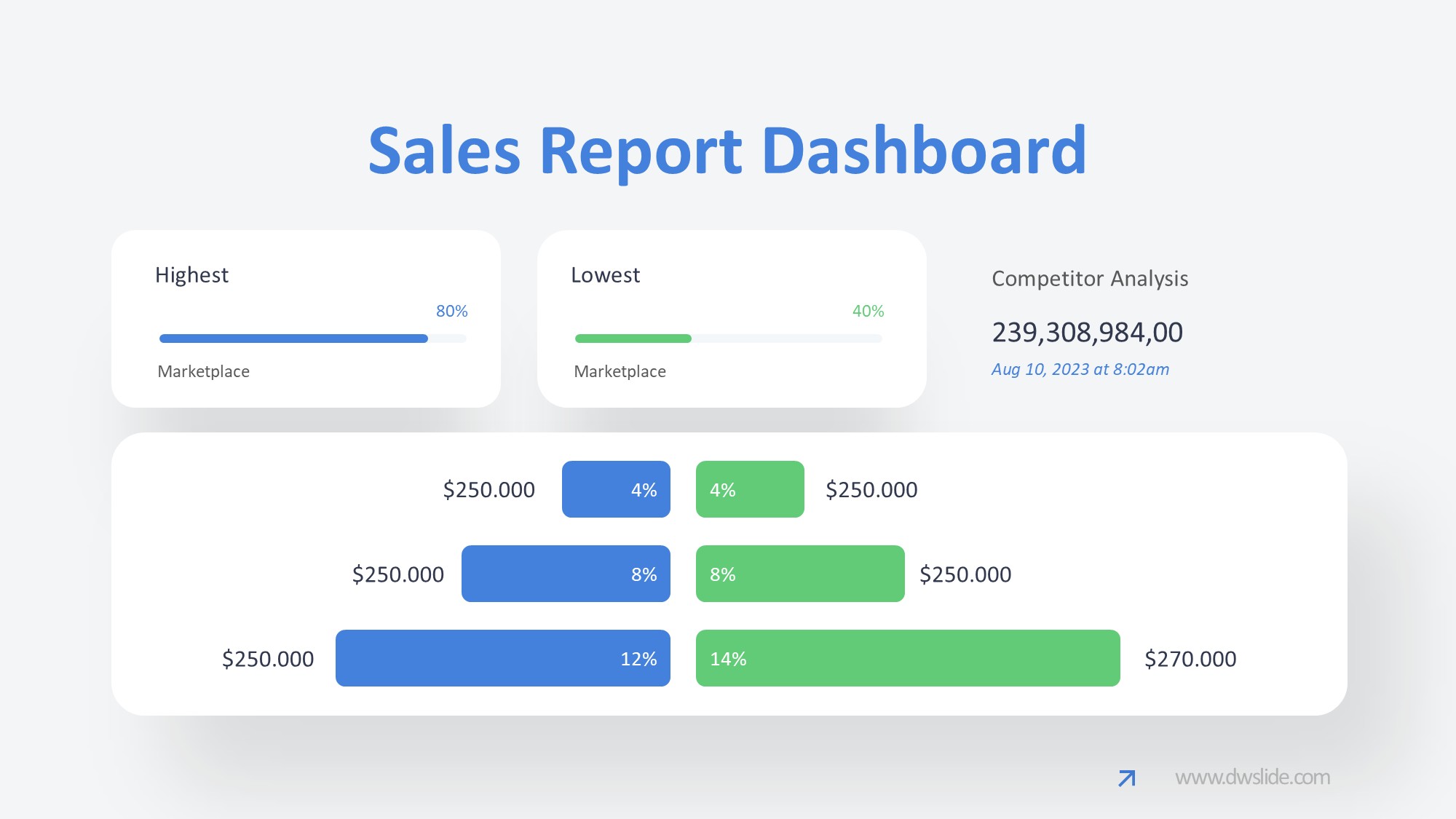The image size is (1456, 819).
Task: Click the Aug 10, 2023 timestamp
Action: (x=1080, y=370)
